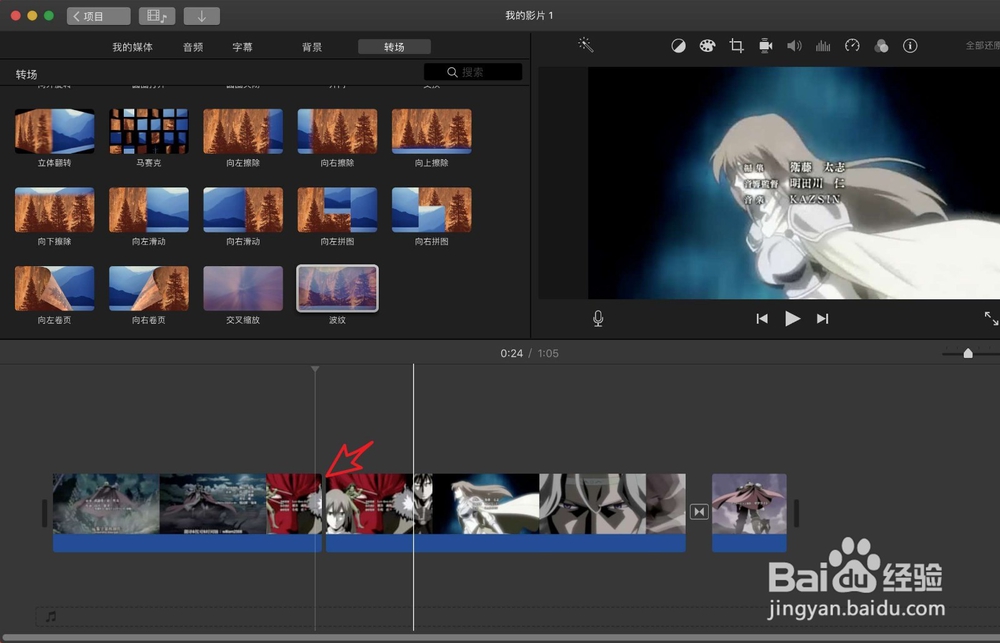Select the 向右滑动 transition
Viewport: 1000px width, 643px height.
pos(243,210)
